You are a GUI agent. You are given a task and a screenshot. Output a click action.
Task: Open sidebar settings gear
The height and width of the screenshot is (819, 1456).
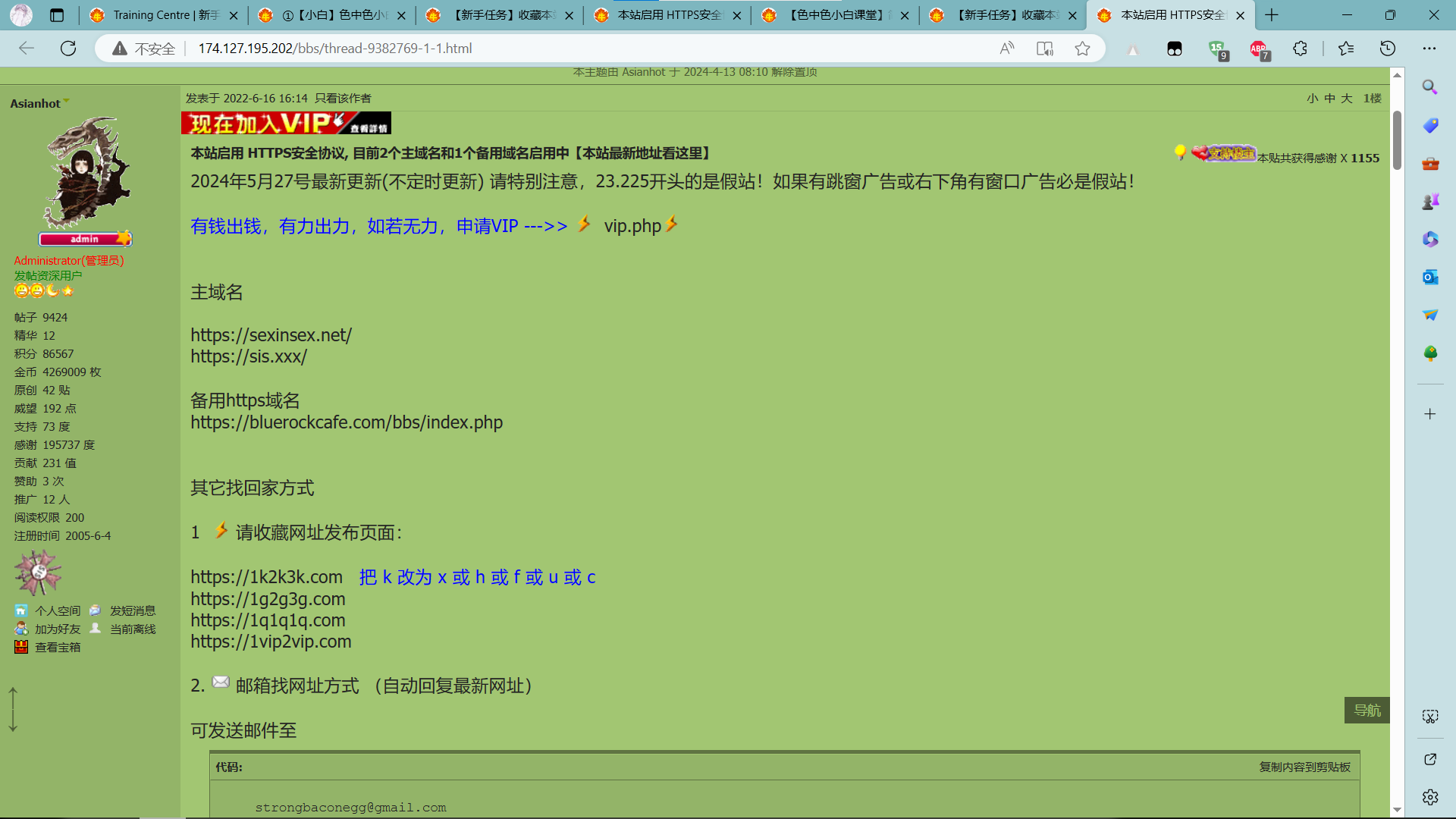coord(1430,797)
